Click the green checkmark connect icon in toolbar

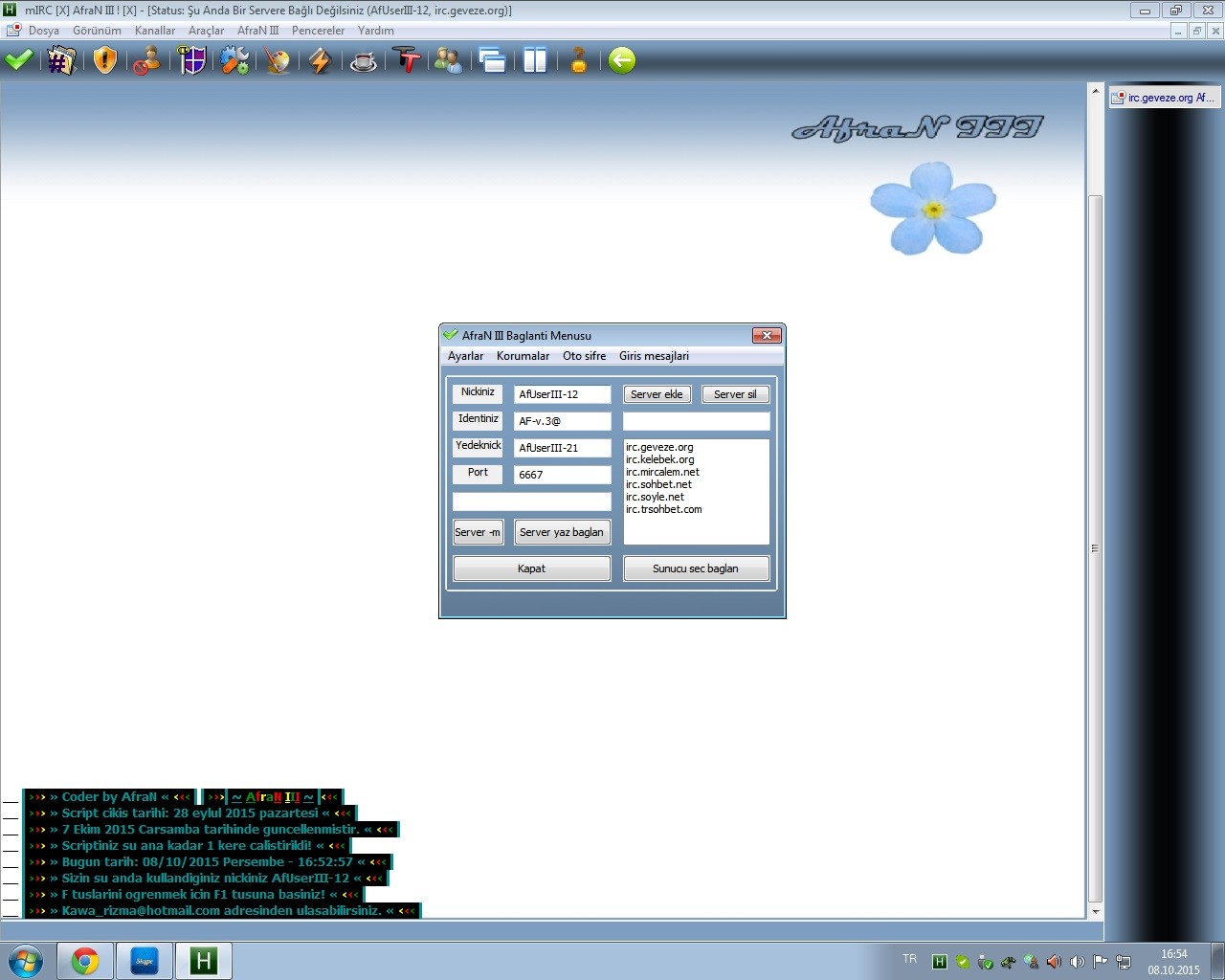pos(19,61)
